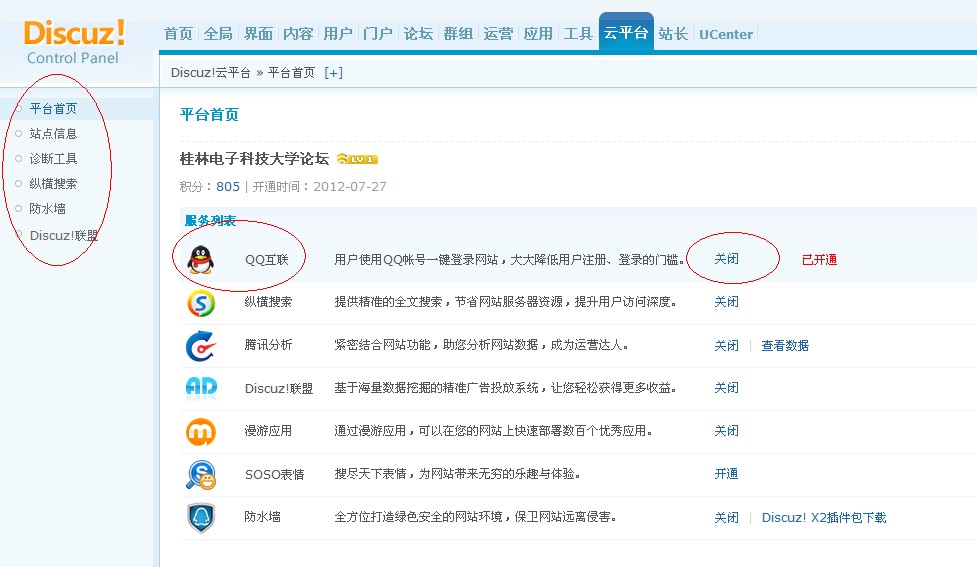Screen dimensions: 977x567
Task: Click the 桂林电子科技大学论坛 site title
Action: coord(254,159)
